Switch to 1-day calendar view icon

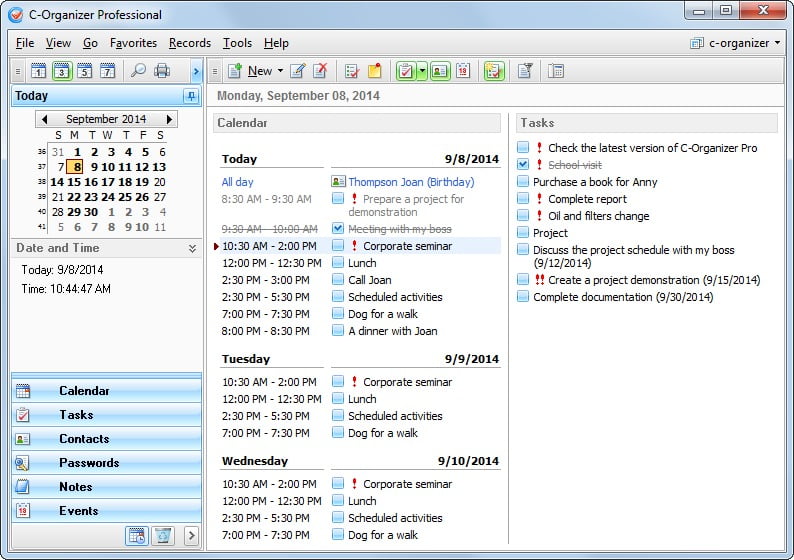pyautogui.click(x=38, y=71)
